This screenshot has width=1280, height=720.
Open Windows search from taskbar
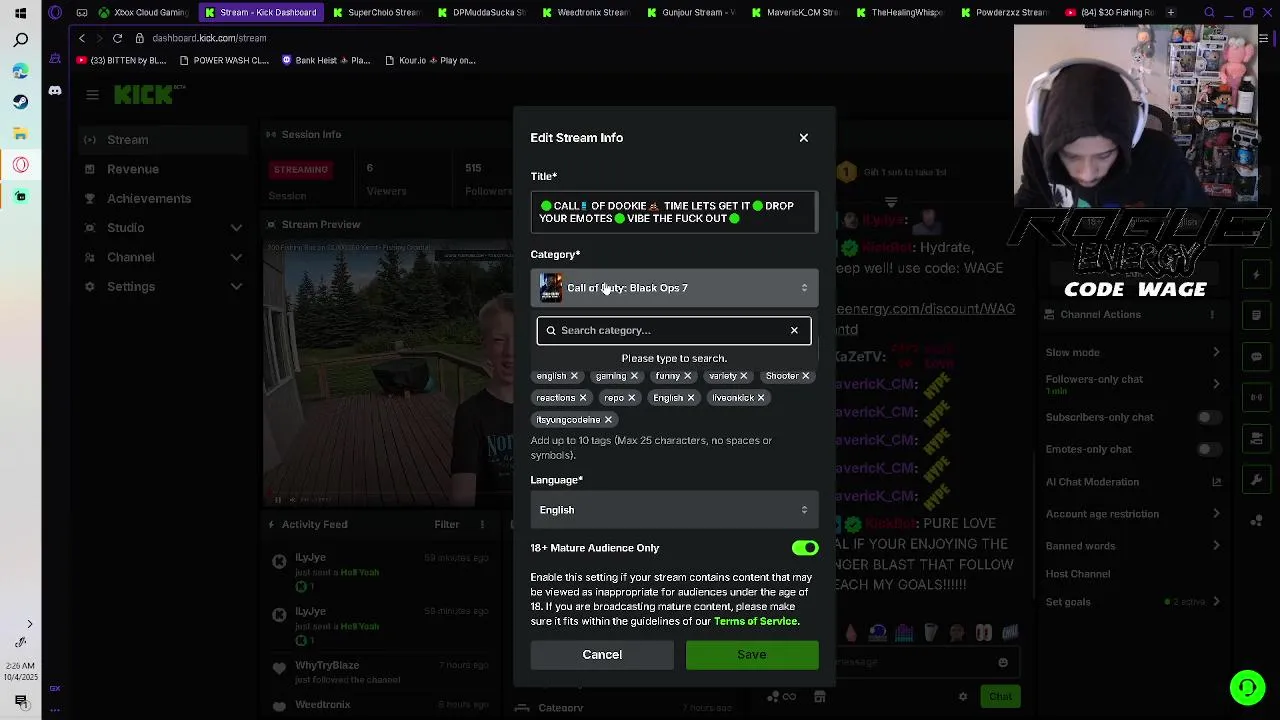click(20, 41)
